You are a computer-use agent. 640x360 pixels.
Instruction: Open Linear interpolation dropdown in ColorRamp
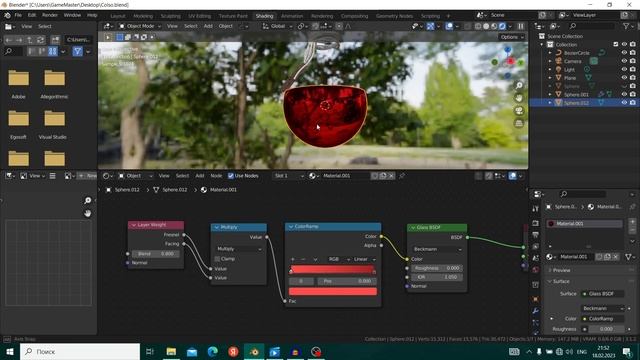(x=364, y=259)
